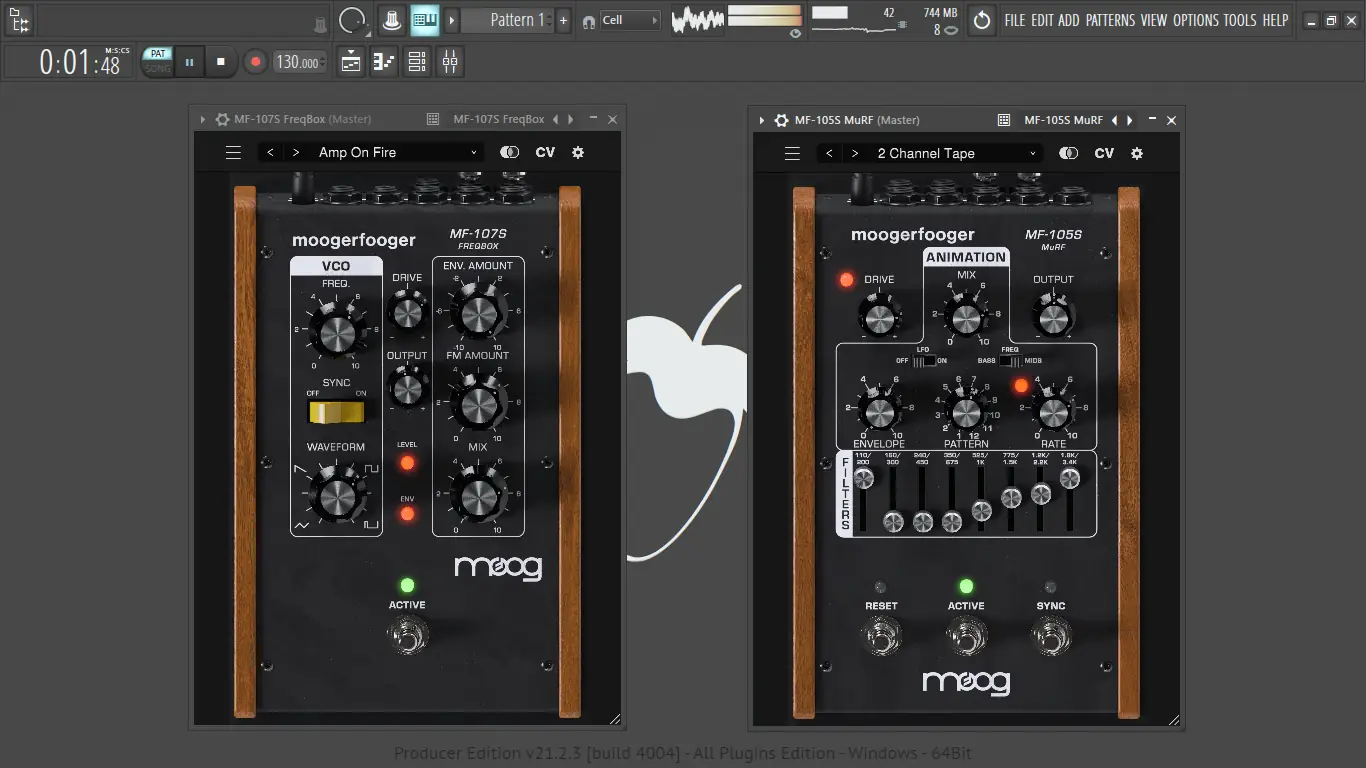Image resolution: width=1366 pixels, height=768 pixels.
Task: Open the mixer view
Action: click(450, 62)
